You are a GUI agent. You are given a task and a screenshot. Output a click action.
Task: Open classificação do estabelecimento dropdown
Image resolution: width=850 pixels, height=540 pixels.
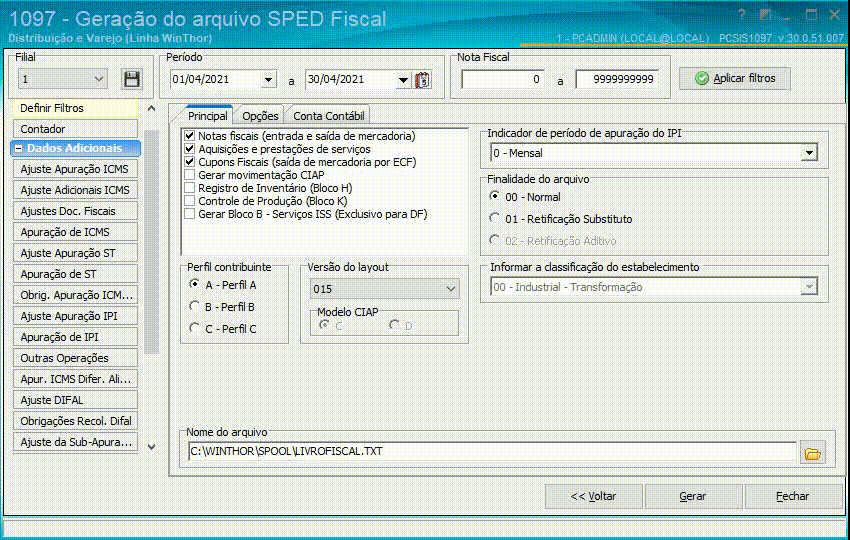(809, 287)
